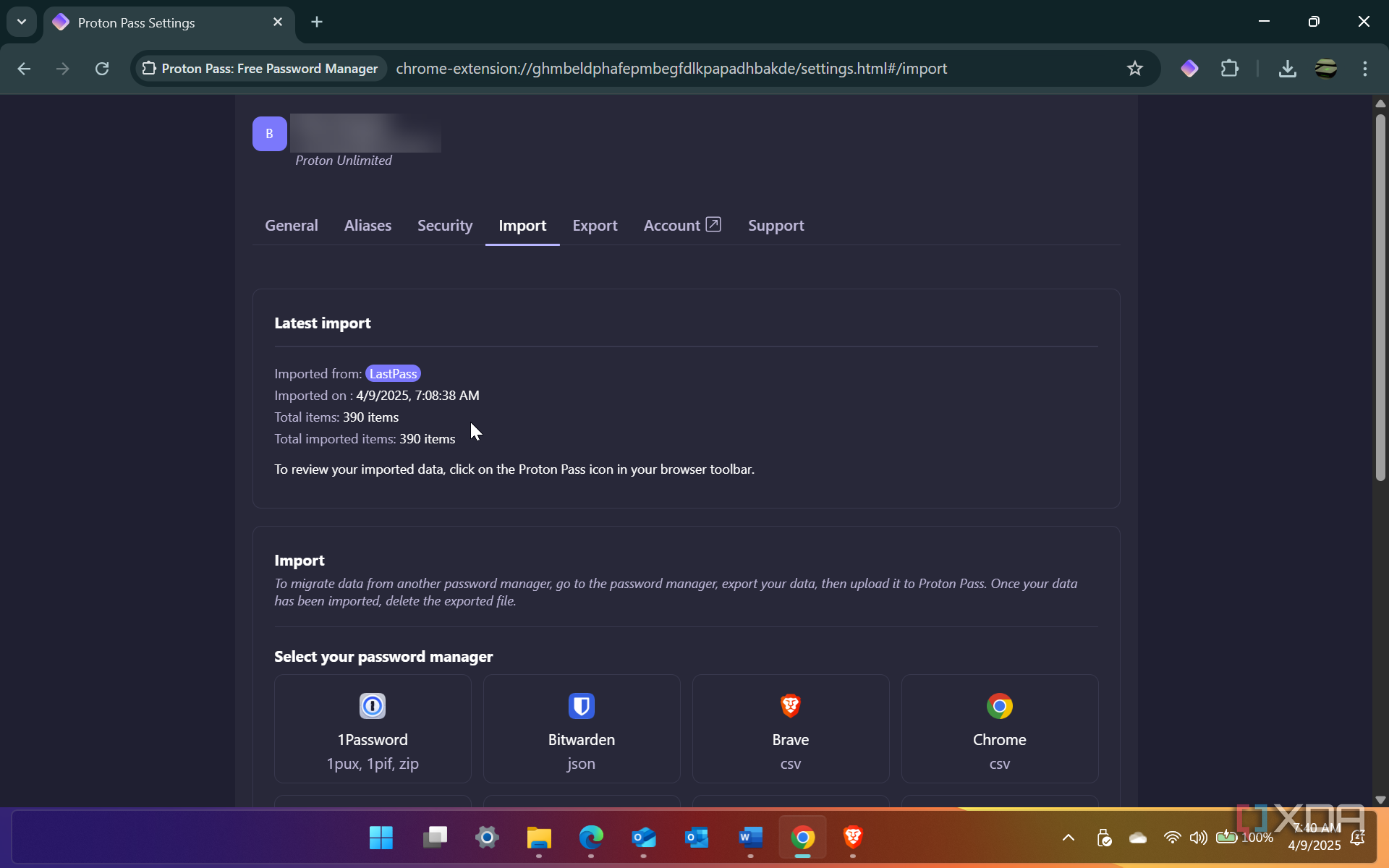Screen dimensions: 1389x868
Task: Open Settings from the taskbar
Action: [487, 838]
